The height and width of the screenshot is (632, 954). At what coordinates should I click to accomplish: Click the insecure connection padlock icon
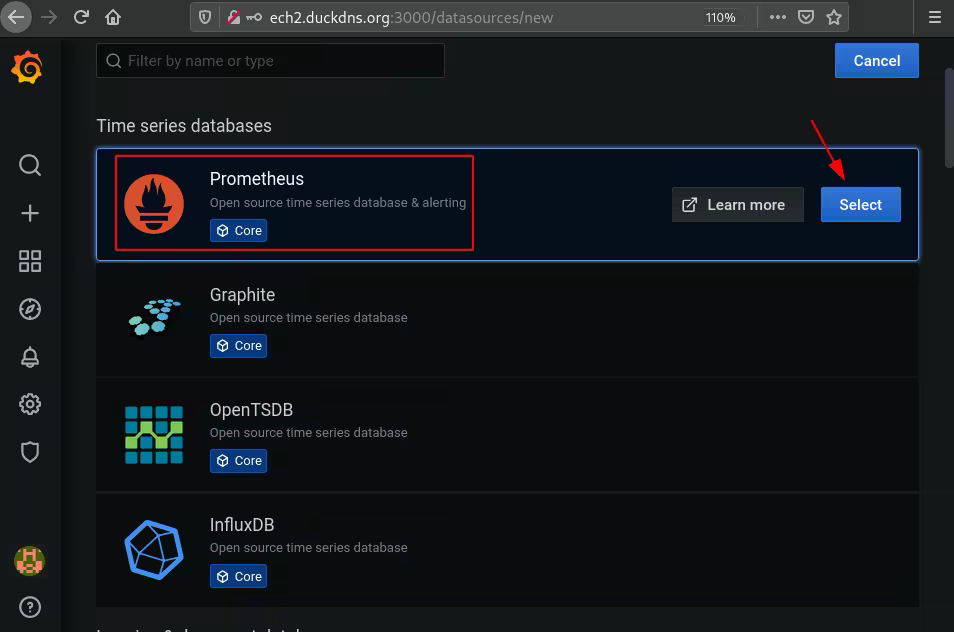click(233, 18)
